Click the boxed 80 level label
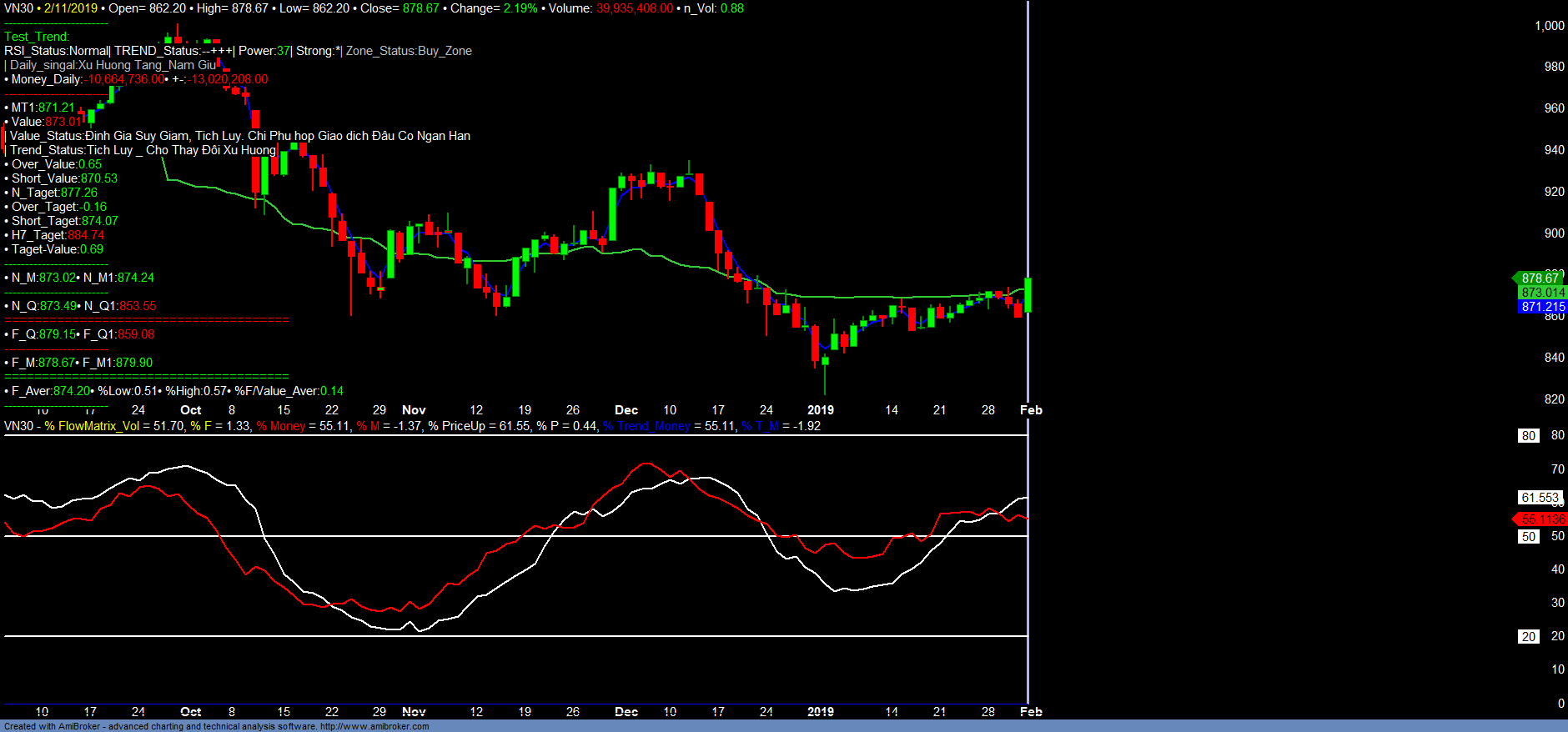1568x732 pixels. [1528, 435]
